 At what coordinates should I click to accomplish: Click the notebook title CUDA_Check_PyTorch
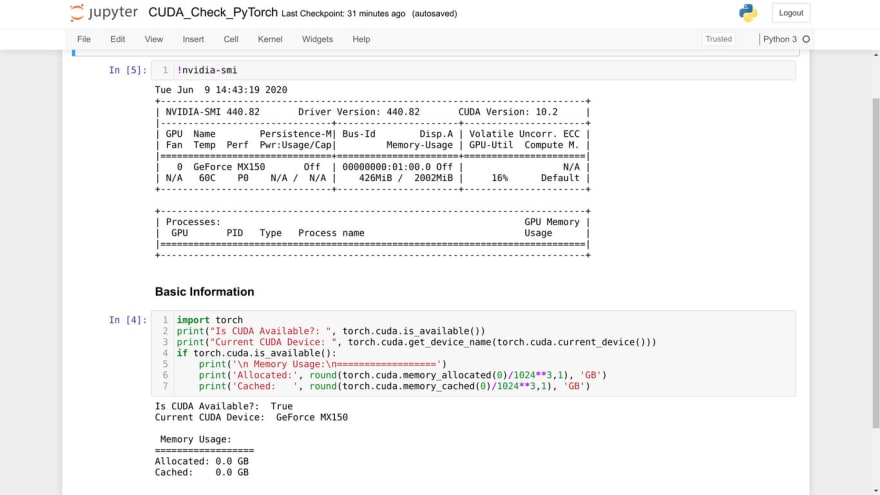pyautogui.click(x=213, y=12)
